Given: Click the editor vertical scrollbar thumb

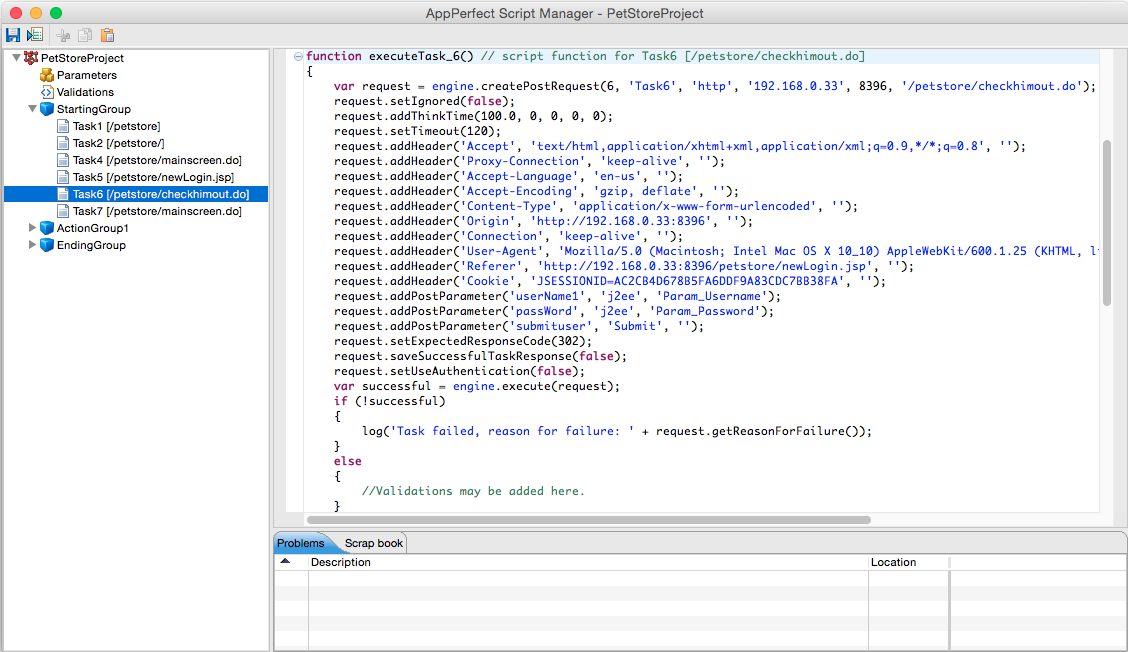Looking at the screenshot, I should click(x=1107, y=223).
